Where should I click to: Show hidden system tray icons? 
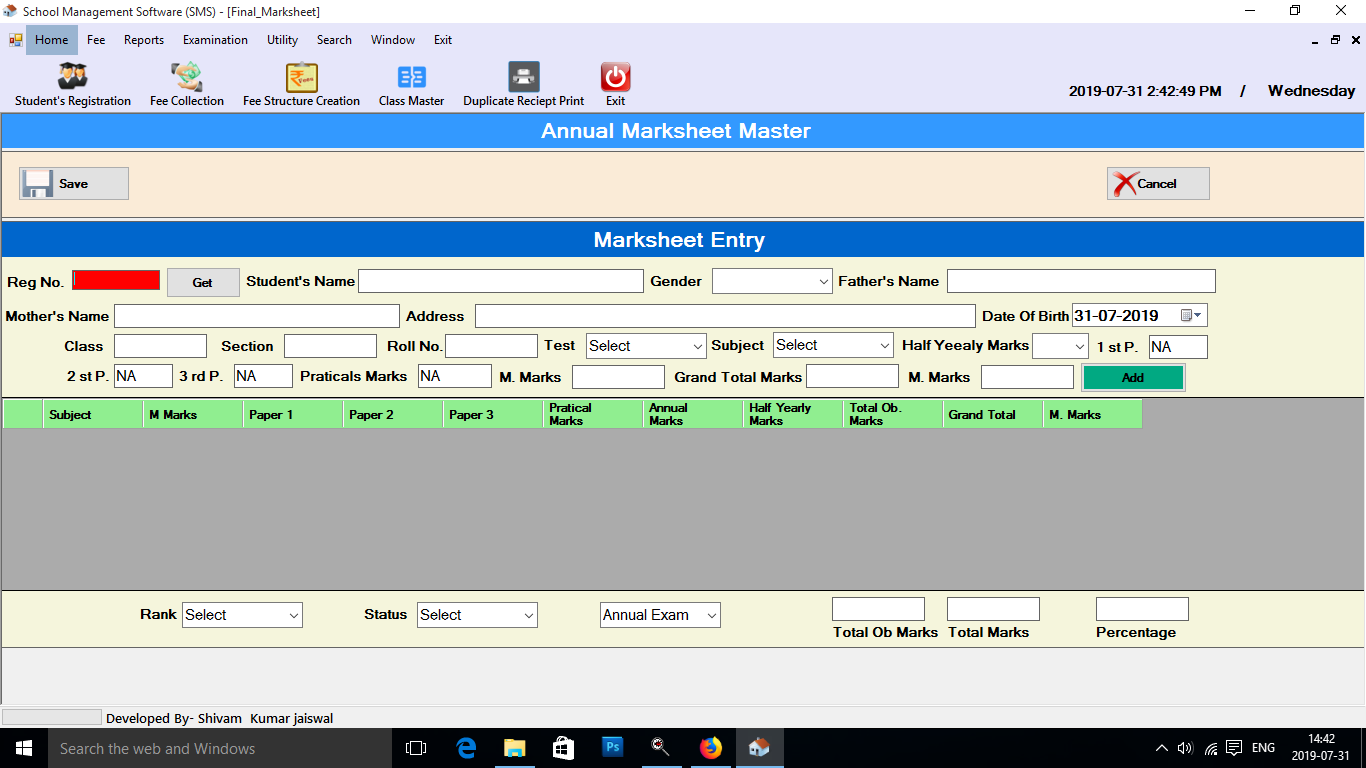[x=1162, y=748]
